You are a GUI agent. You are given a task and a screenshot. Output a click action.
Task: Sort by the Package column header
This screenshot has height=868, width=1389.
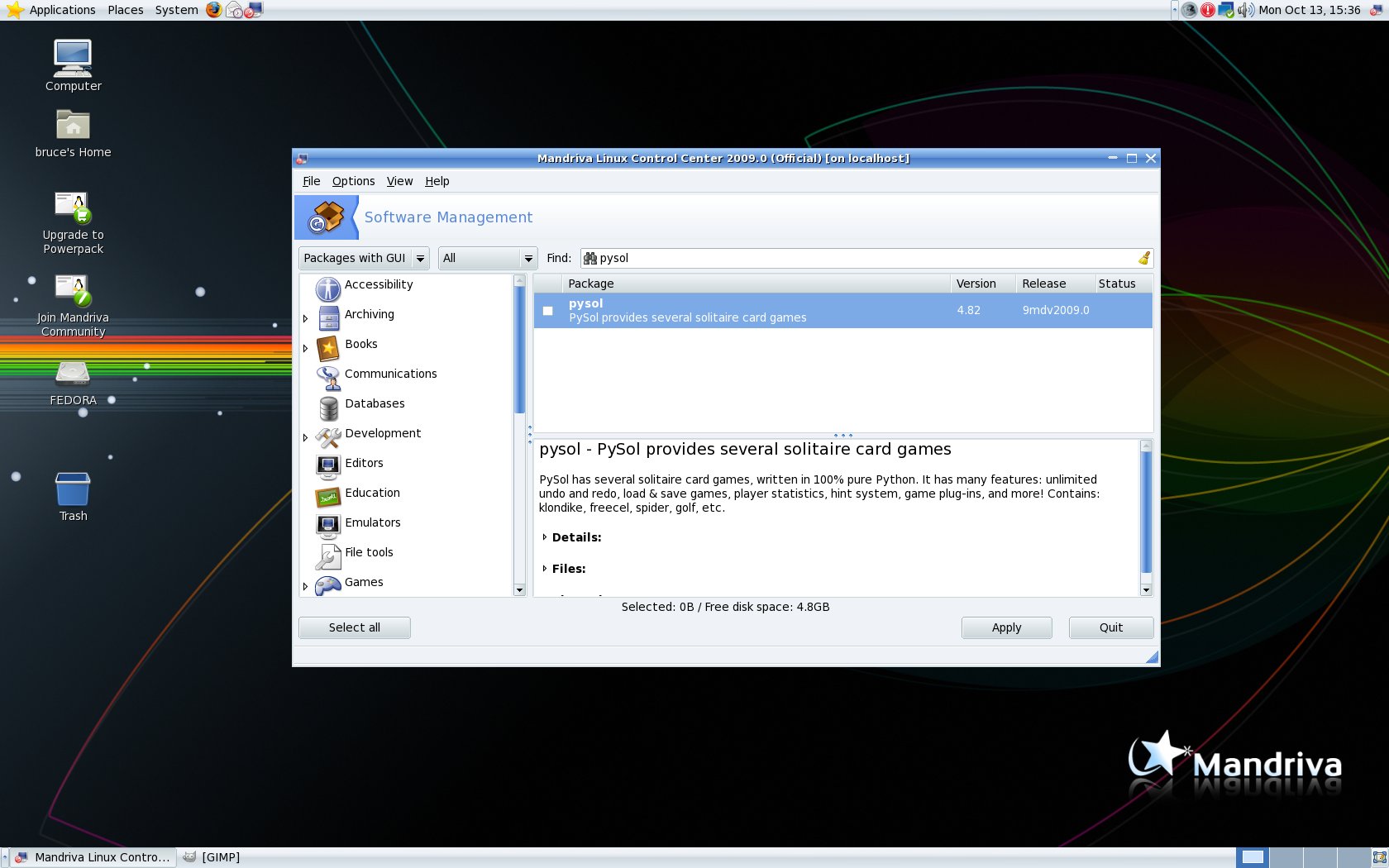coord(756,284)
